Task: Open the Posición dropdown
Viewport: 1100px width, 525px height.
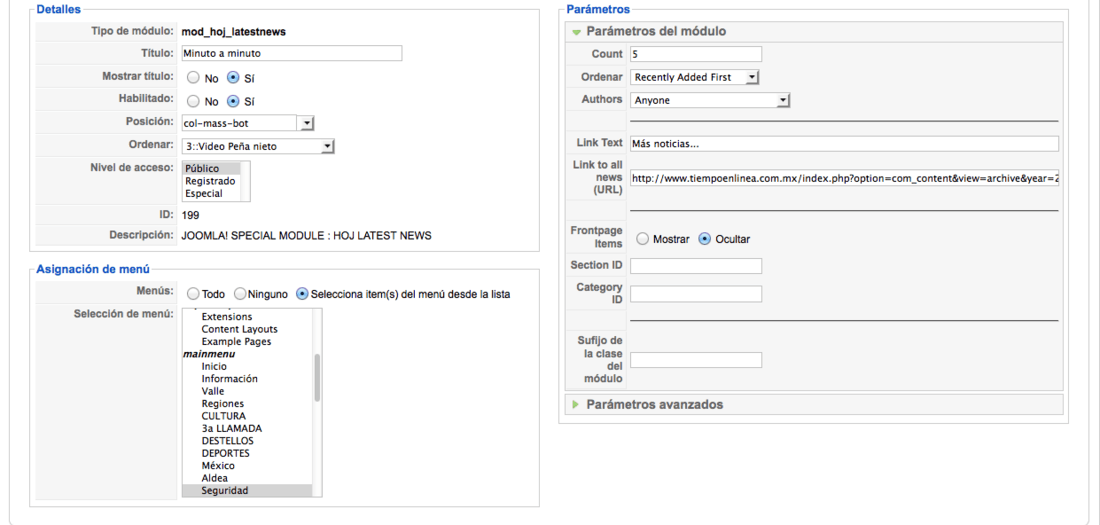Action: click(248, 124)
